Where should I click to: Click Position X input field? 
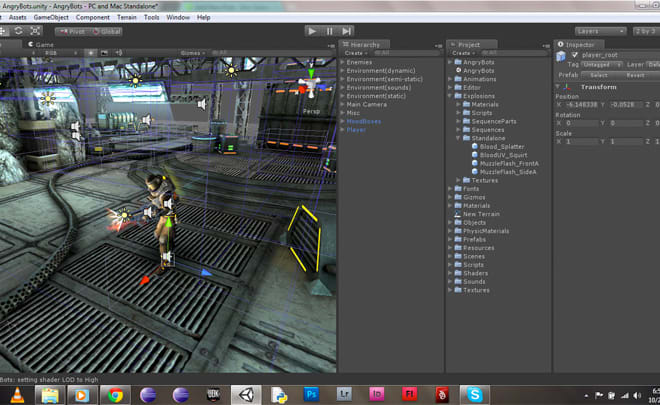(x=581, y=104)
